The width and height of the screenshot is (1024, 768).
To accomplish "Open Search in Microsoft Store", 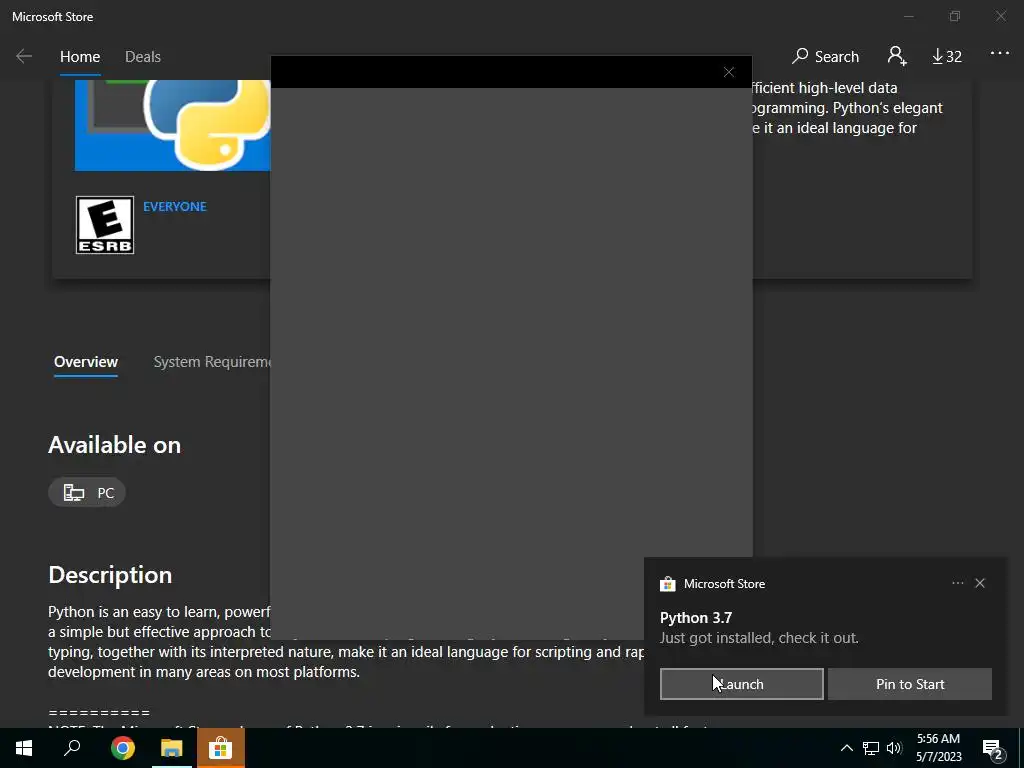I will (825, 56).
